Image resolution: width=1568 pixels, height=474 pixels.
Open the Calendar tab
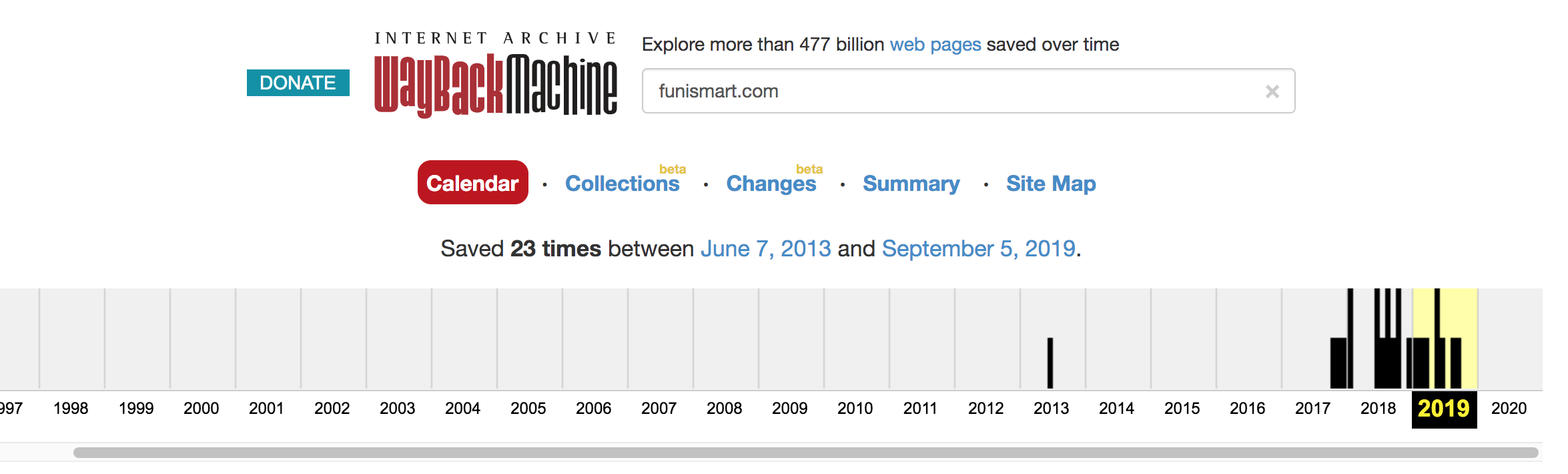472,182
